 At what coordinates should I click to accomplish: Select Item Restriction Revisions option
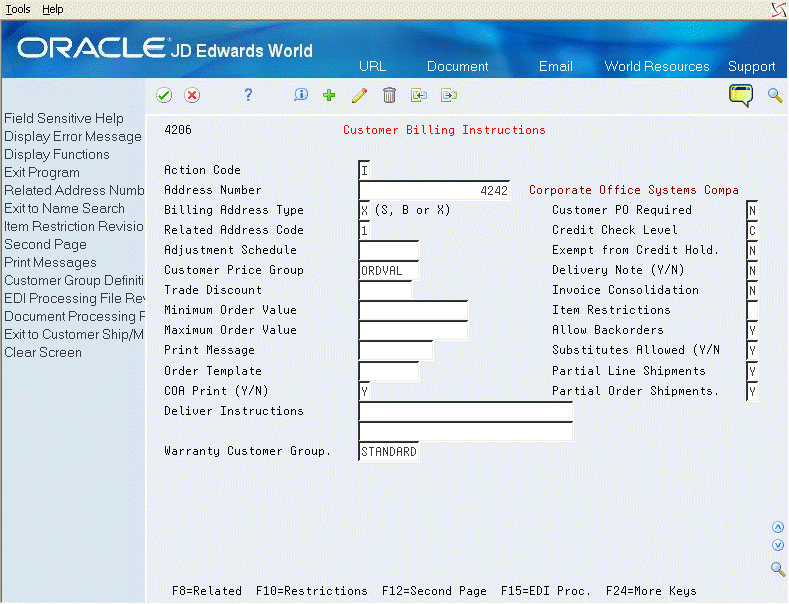[74, 226]
